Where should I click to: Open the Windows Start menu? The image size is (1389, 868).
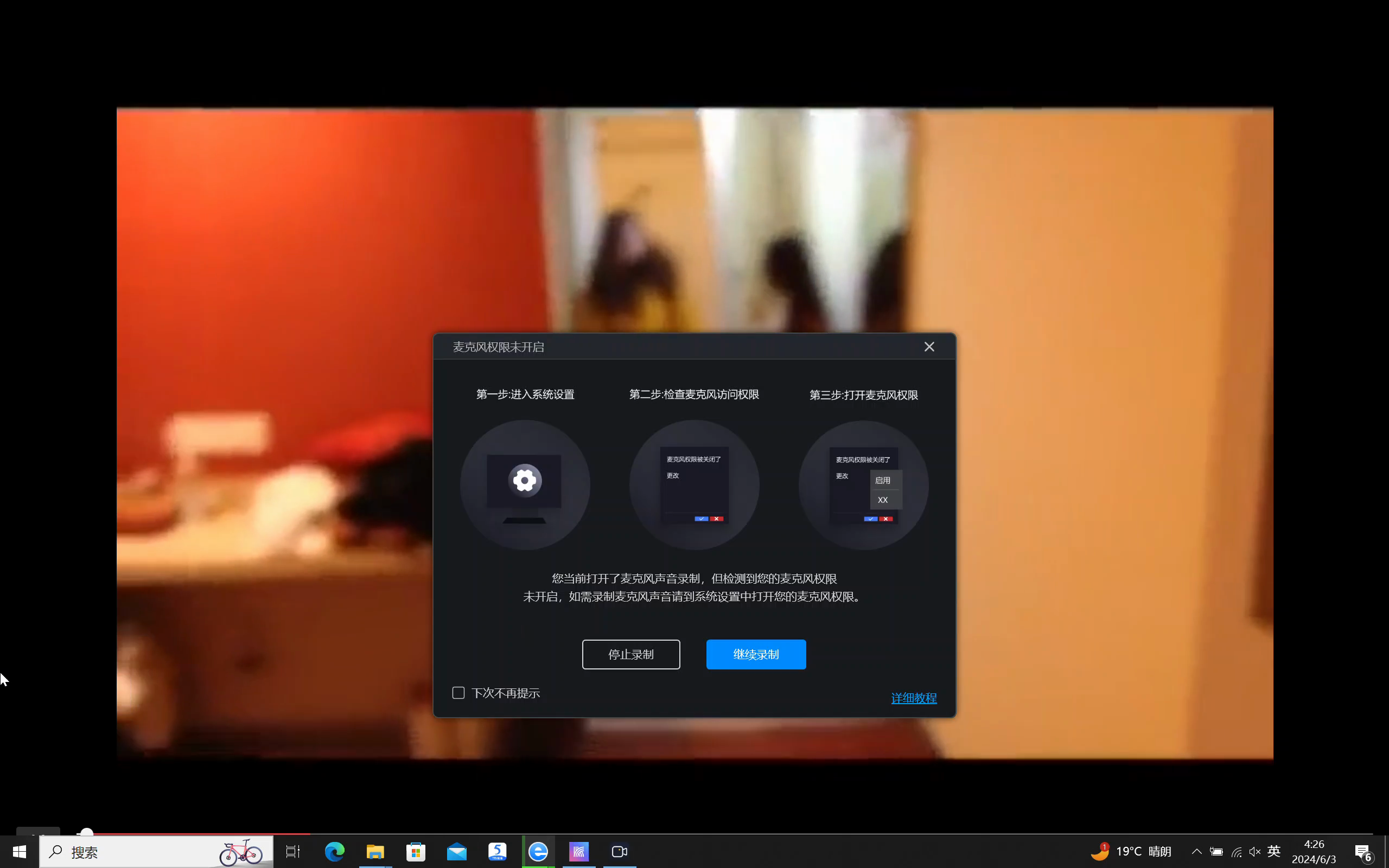click(19, 852)
